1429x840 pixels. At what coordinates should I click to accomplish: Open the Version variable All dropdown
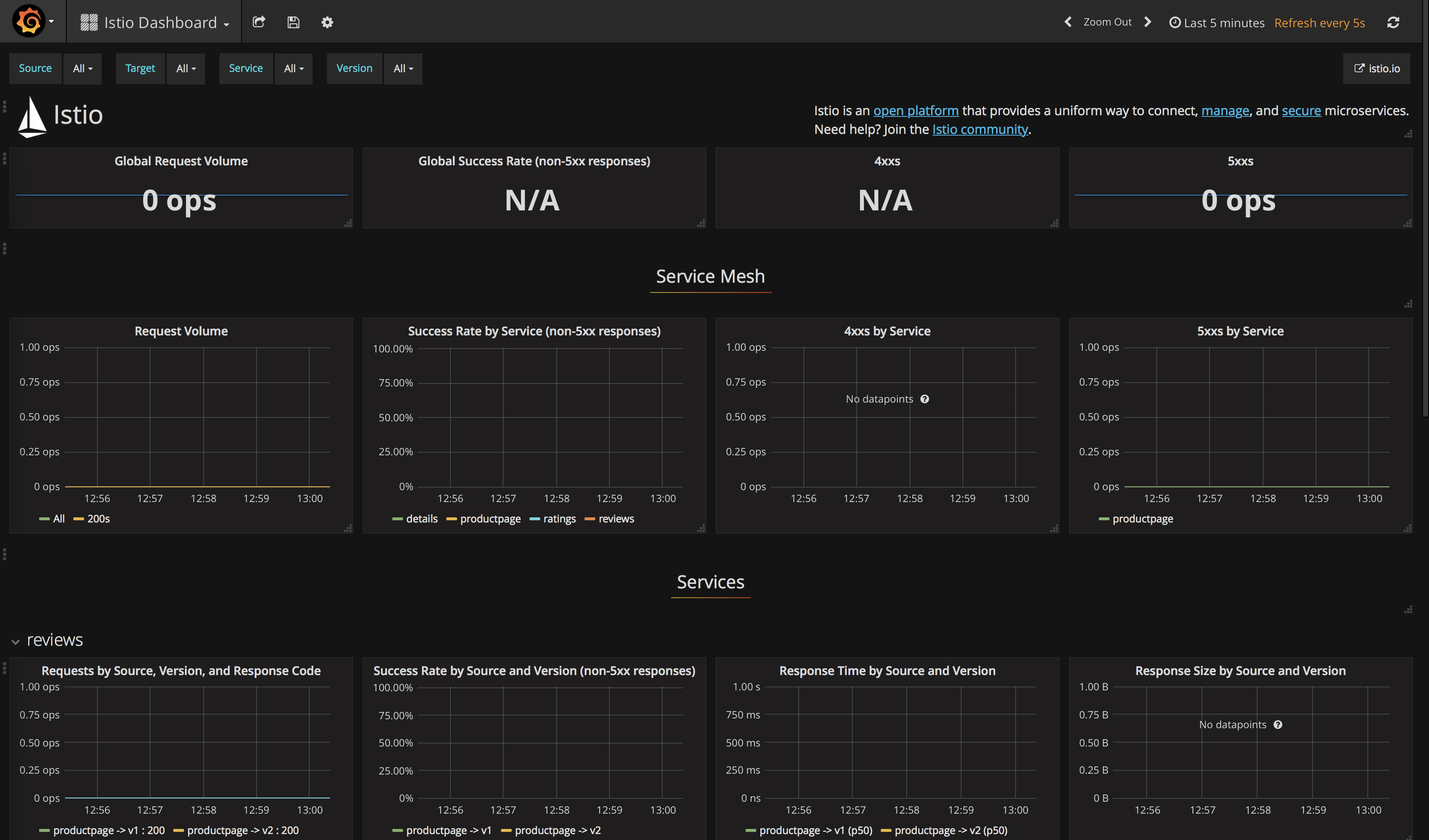coord(403,68)
